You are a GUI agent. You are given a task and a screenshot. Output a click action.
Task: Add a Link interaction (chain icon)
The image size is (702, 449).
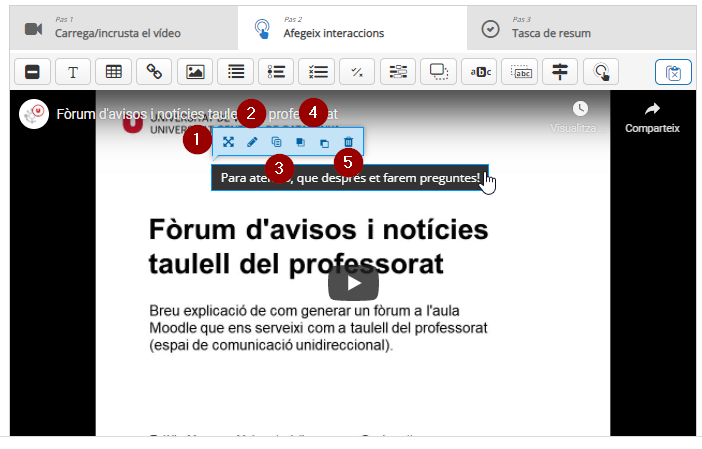[154, 72]
